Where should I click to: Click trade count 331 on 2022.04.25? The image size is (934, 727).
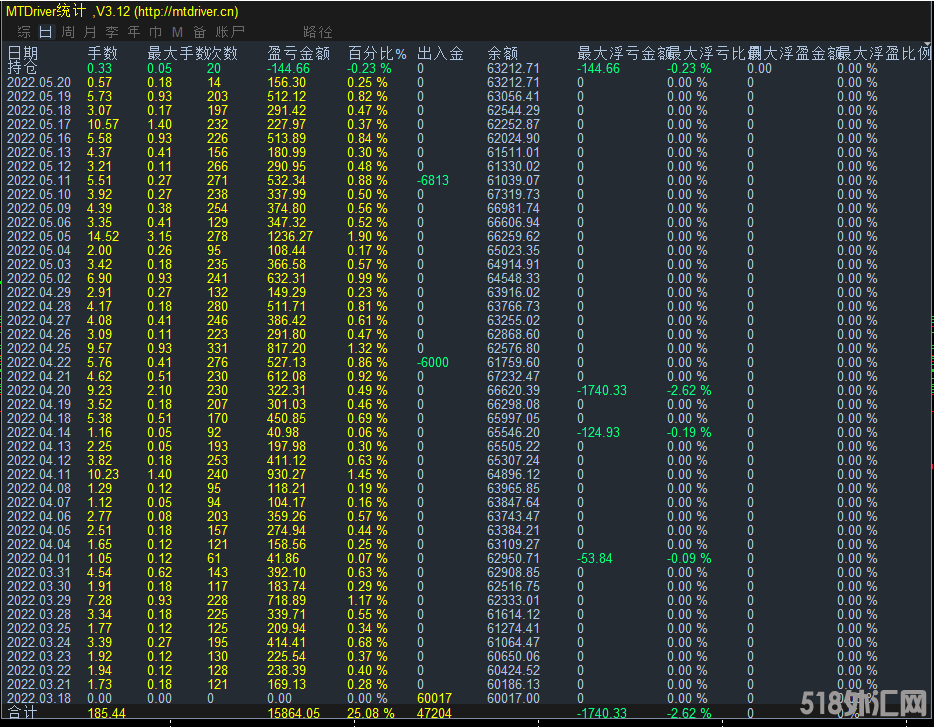tap(217, 349)
